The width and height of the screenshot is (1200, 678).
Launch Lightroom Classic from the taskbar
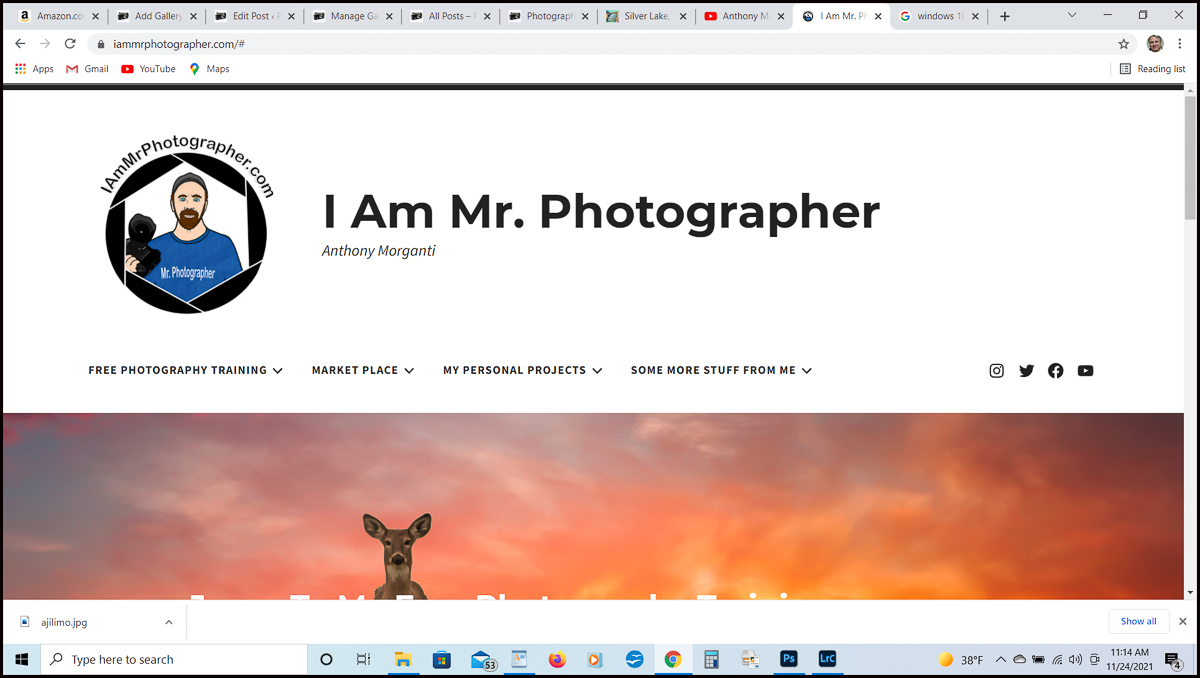coord(827,659)
